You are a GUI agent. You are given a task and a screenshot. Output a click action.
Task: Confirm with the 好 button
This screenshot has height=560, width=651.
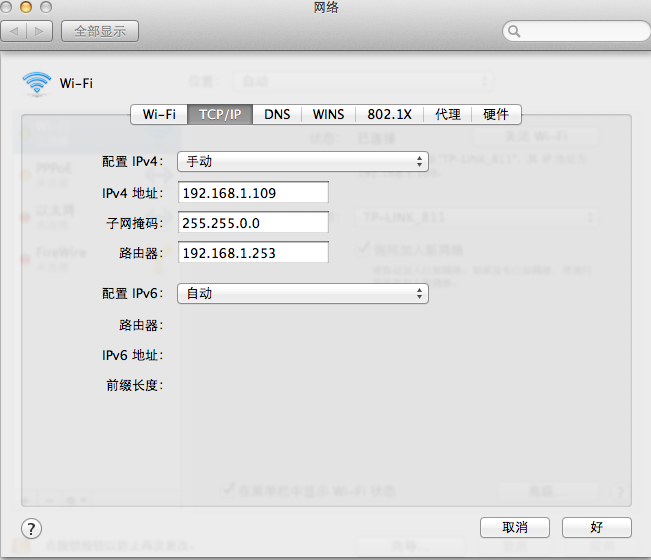tap(597, 528)
